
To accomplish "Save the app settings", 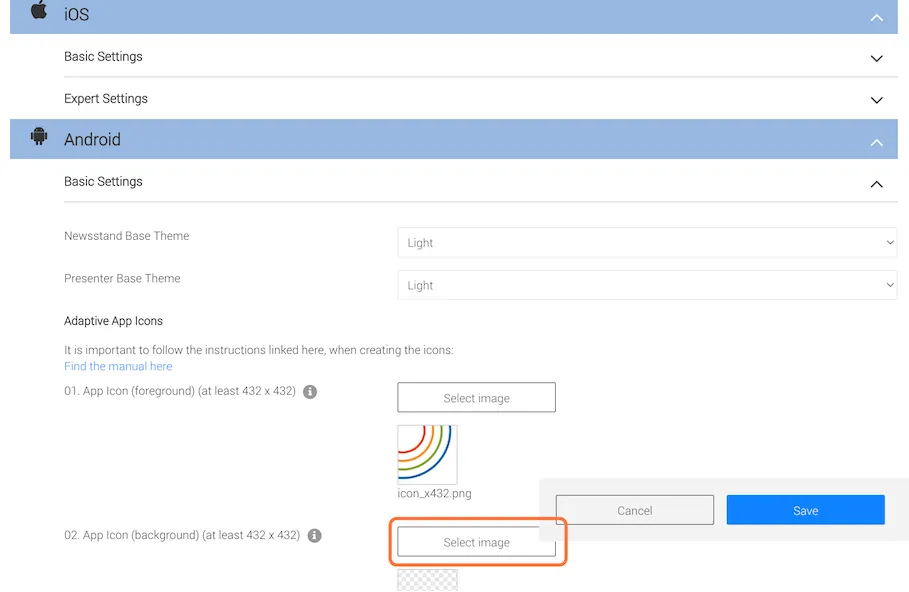I will 806,510.
